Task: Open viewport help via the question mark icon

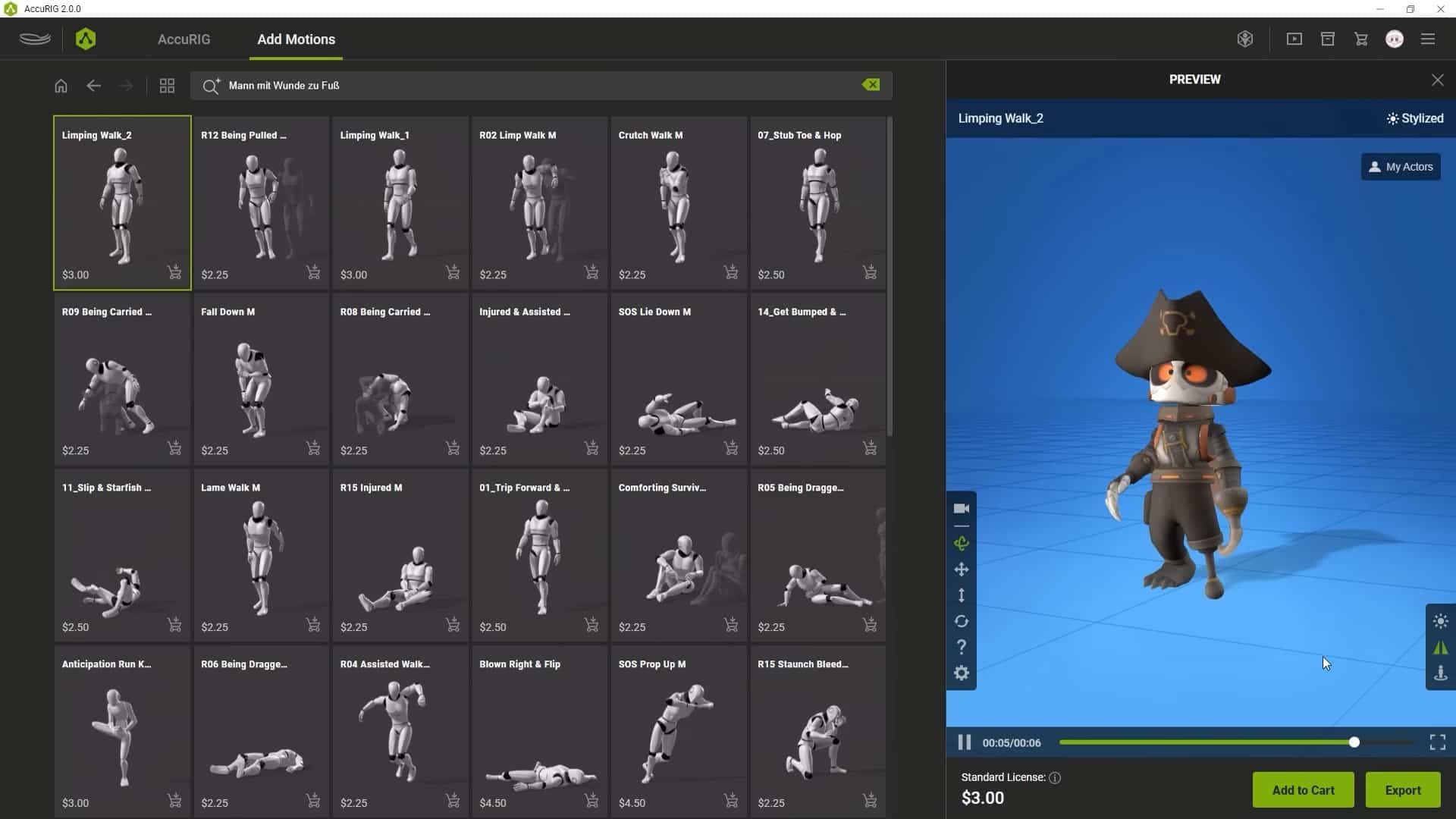Action: click(962, 647)
